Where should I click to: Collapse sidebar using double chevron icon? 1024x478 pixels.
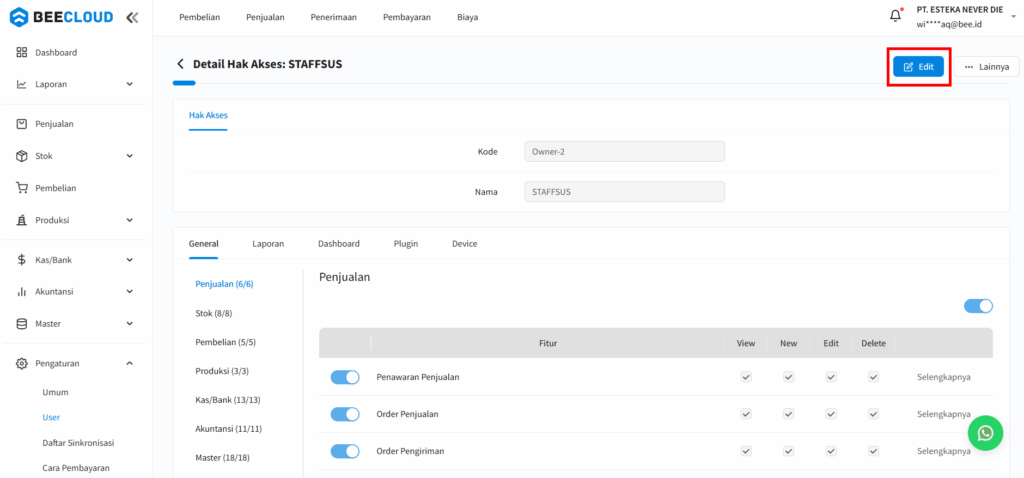coord(132,17)
